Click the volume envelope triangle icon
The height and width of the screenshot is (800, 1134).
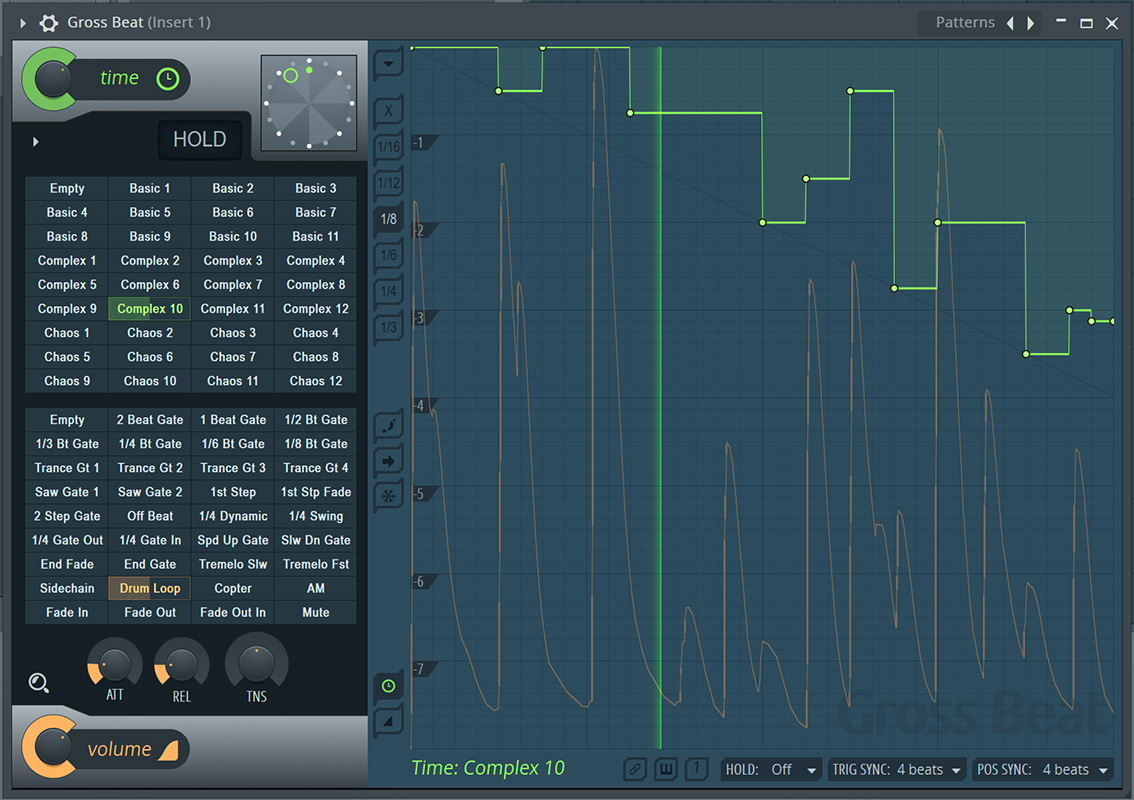coord(169,750)
